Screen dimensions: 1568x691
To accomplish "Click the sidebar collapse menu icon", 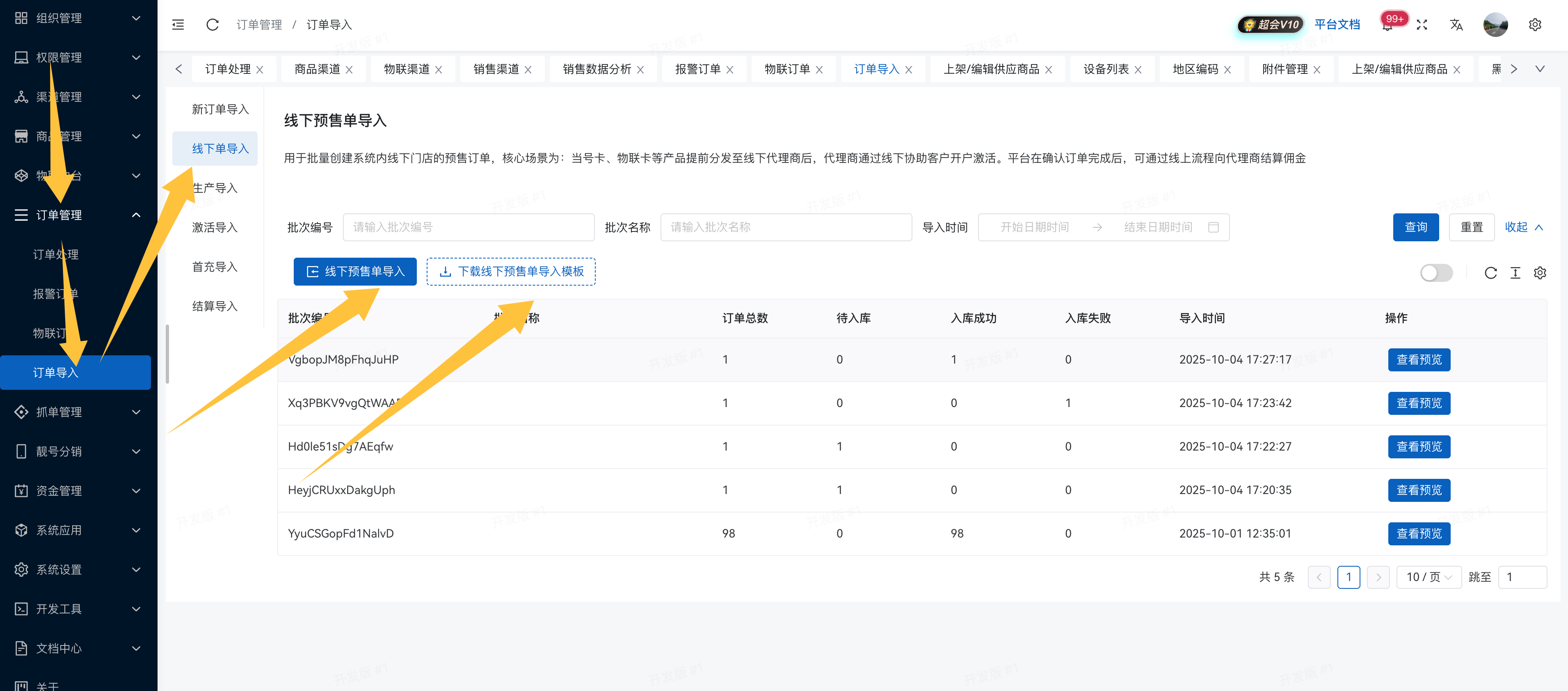I will point(178,24).
